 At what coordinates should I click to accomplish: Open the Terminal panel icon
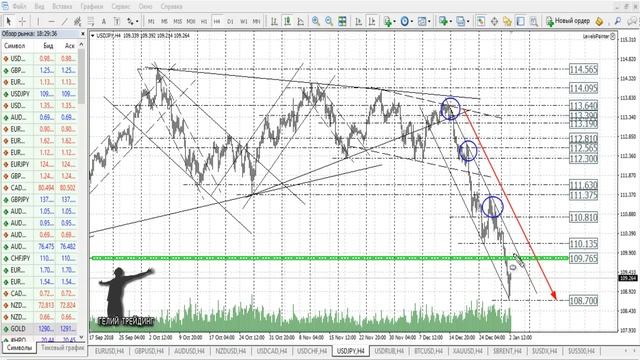point(520,21)
